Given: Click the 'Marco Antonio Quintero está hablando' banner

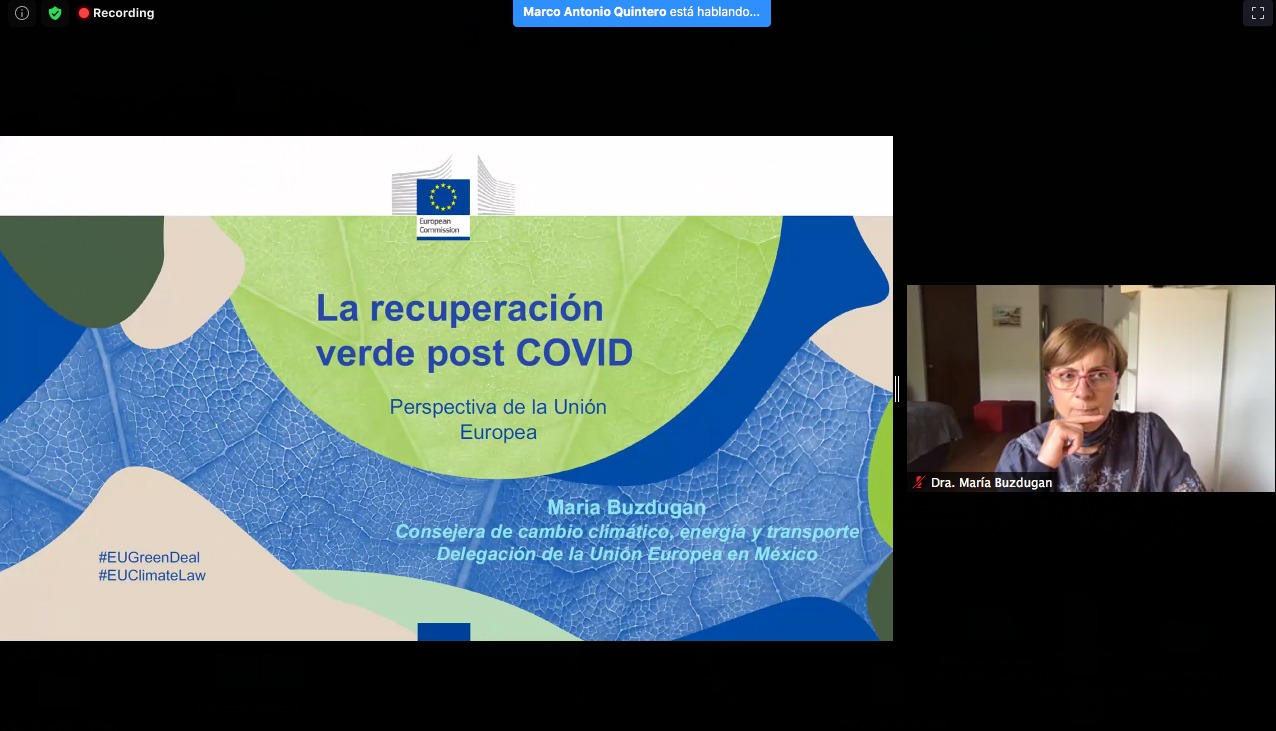Looking at the screenshot, I should tap(641, 13).
